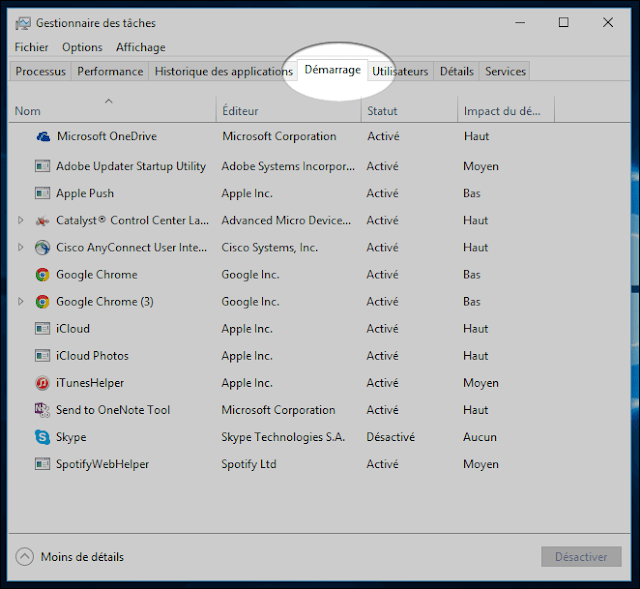Open the Fichier menu
The width and height of the screenshot is (640, 589).
point(31,47)
